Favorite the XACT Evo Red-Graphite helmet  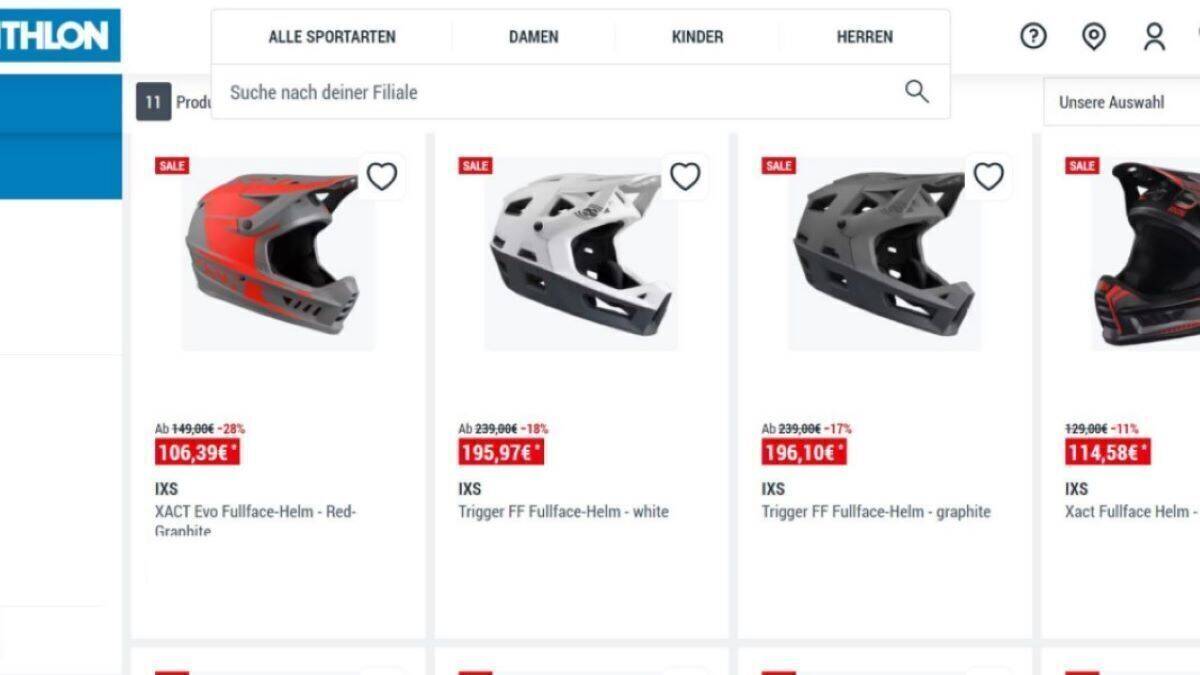coord(381,177)
